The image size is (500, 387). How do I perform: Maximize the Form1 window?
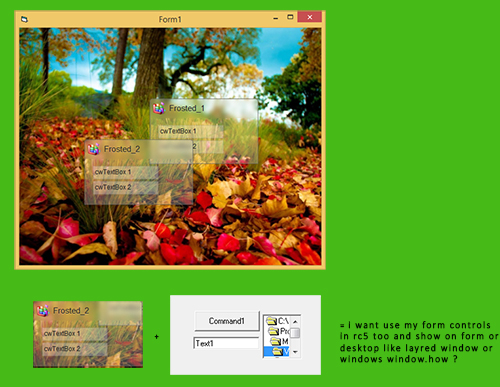coord(290,17)
